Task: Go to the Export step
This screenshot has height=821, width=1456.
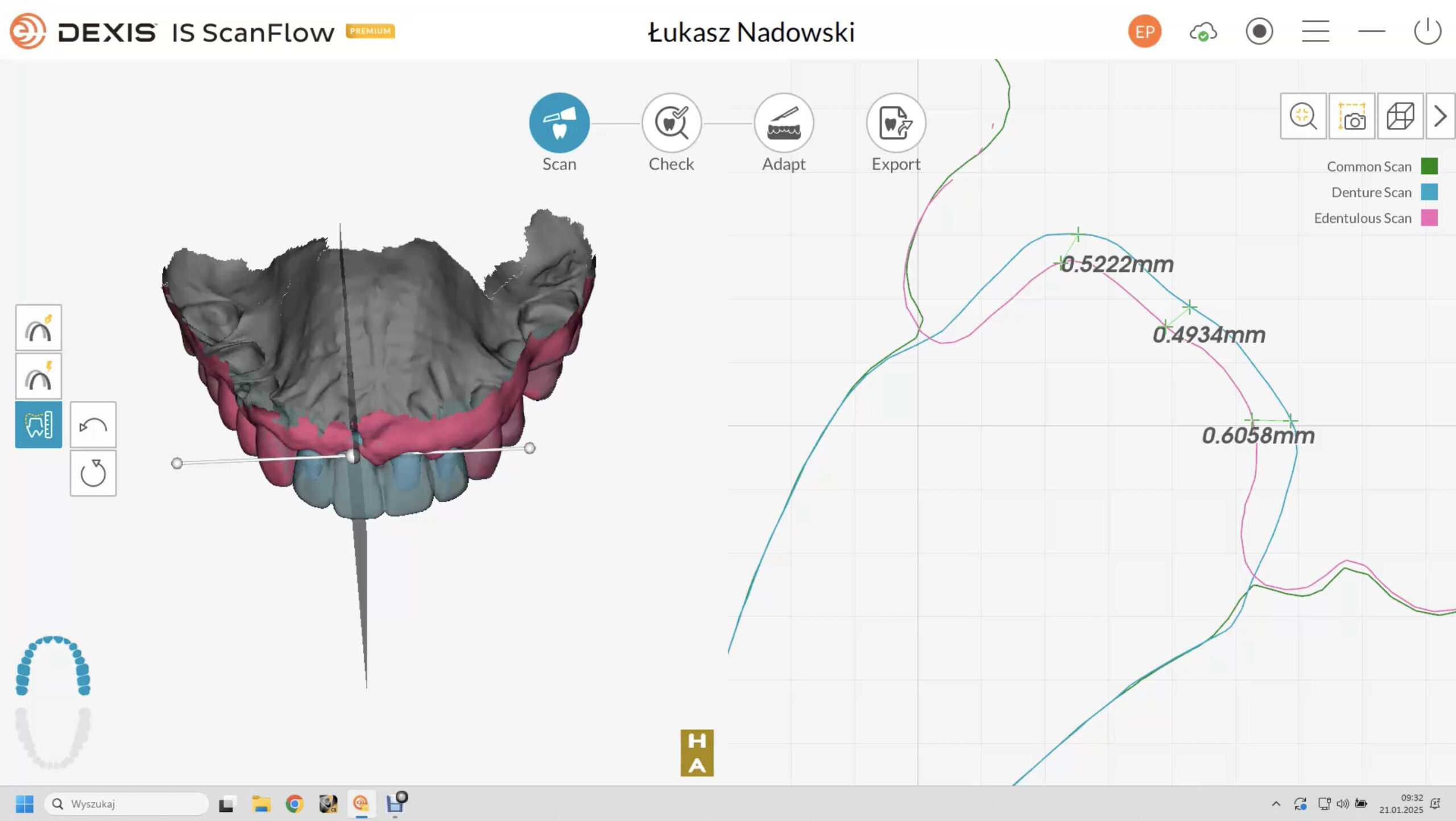Action: [896, 123]
